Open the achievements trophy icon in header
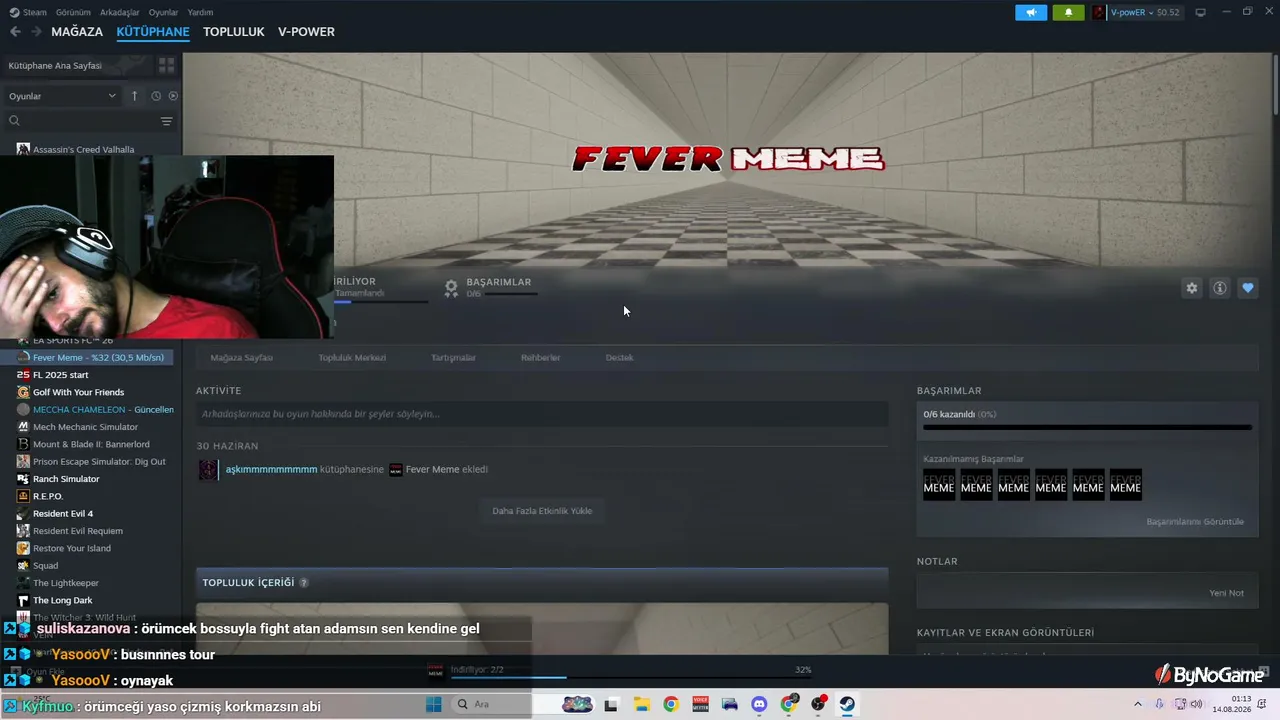 click(451, 288)
